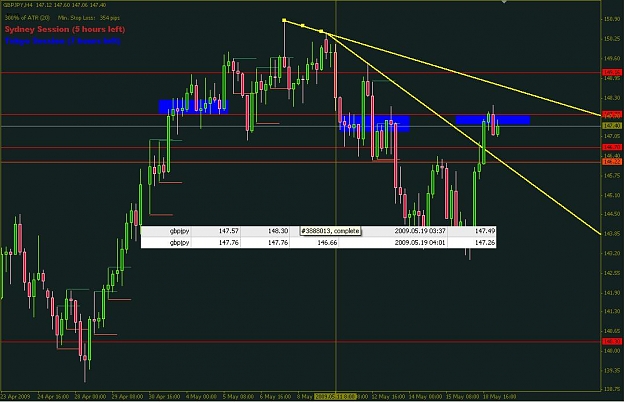Screen dimensions: 625x402
Task: Click the orange 146.22 price level label
Action: (612, 162)
